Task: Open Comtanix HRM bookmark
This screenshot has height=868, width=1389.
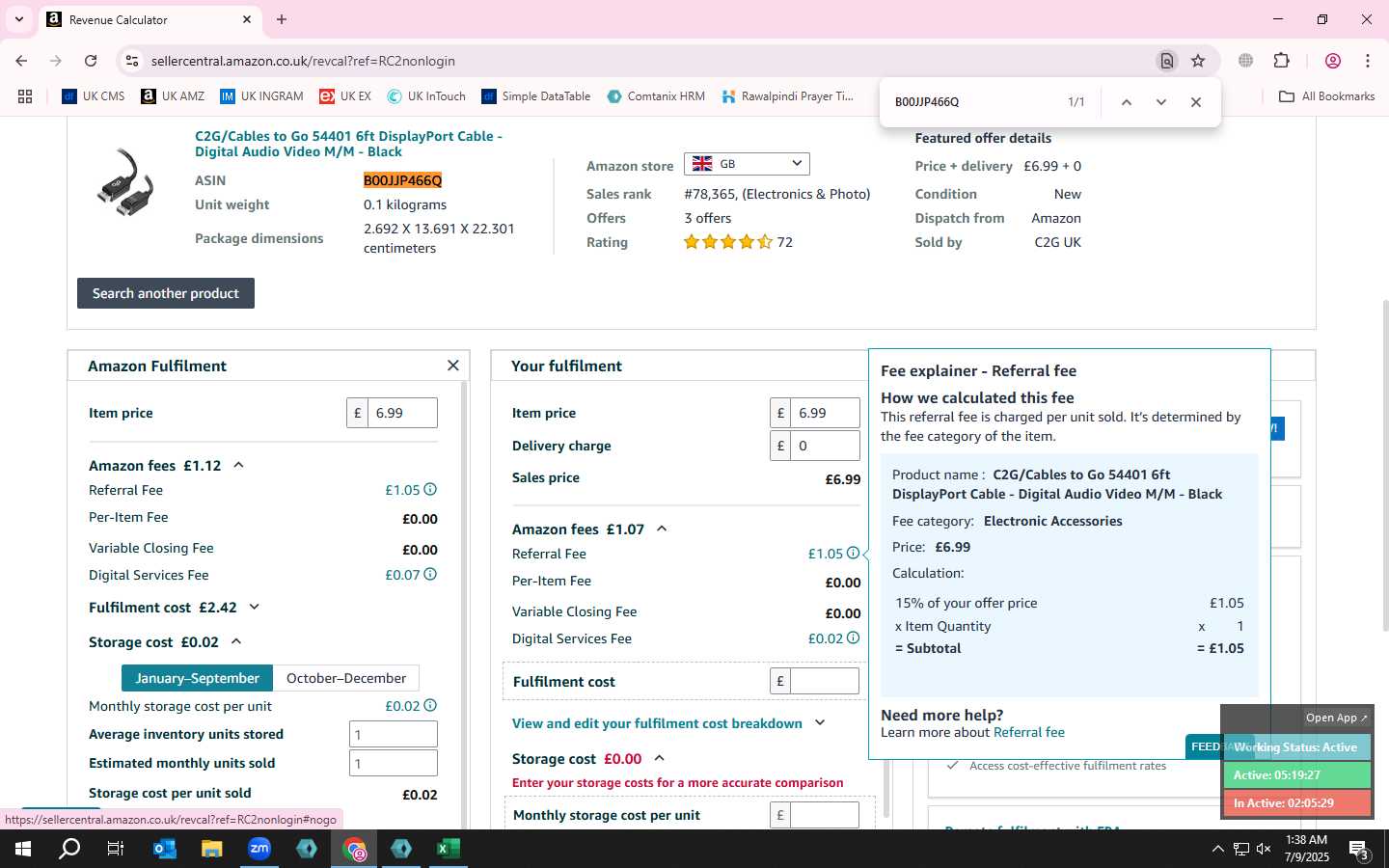Action: click(655, 96)
